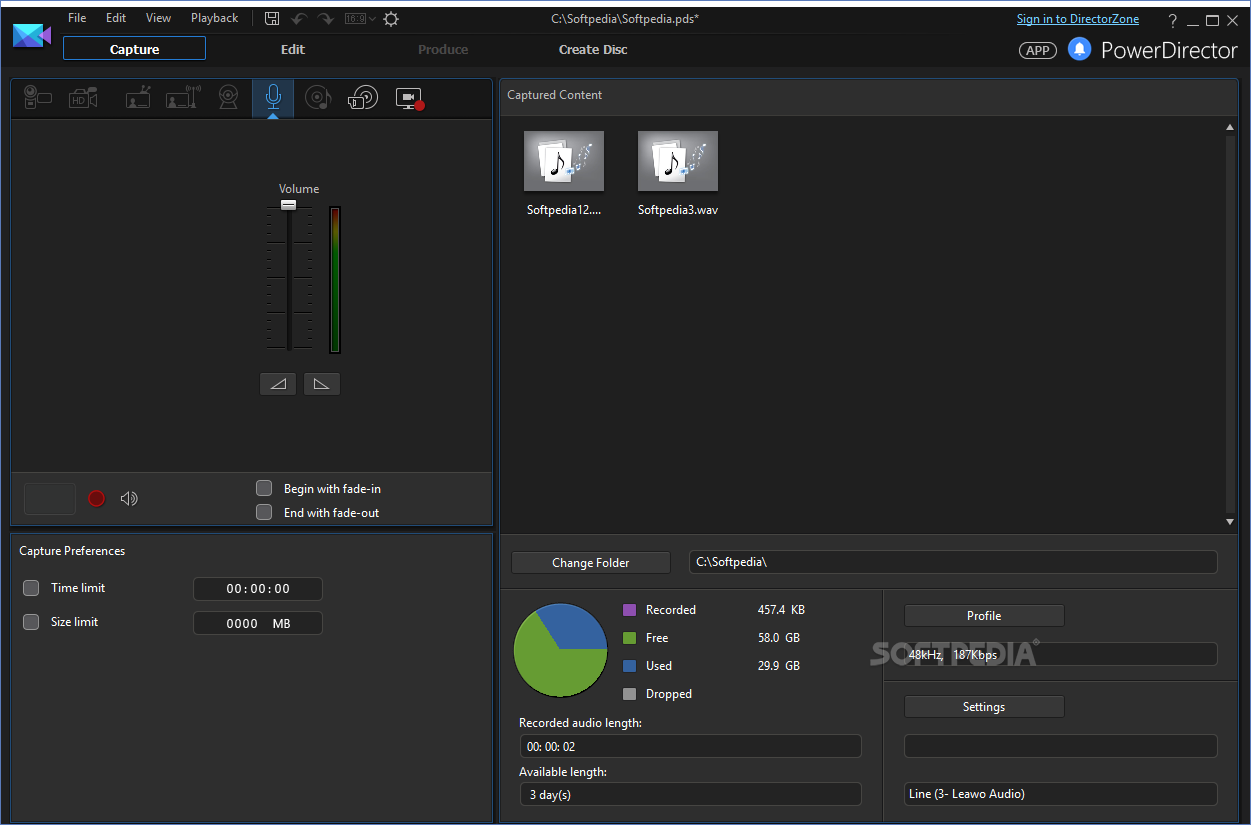
Task: Switch to the Produce tab
Action: [x=443, y=49]
